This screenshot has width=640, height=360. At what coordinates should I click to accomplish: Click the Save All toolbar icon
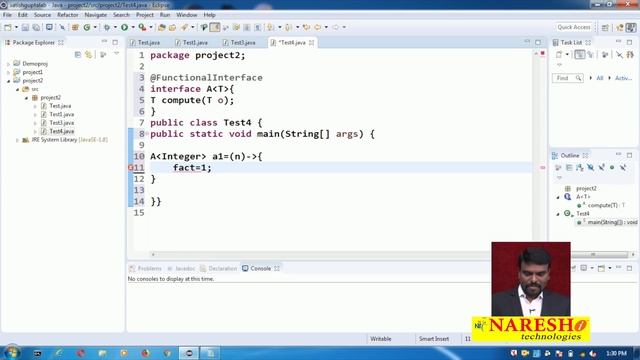click(x=36, y=27)
